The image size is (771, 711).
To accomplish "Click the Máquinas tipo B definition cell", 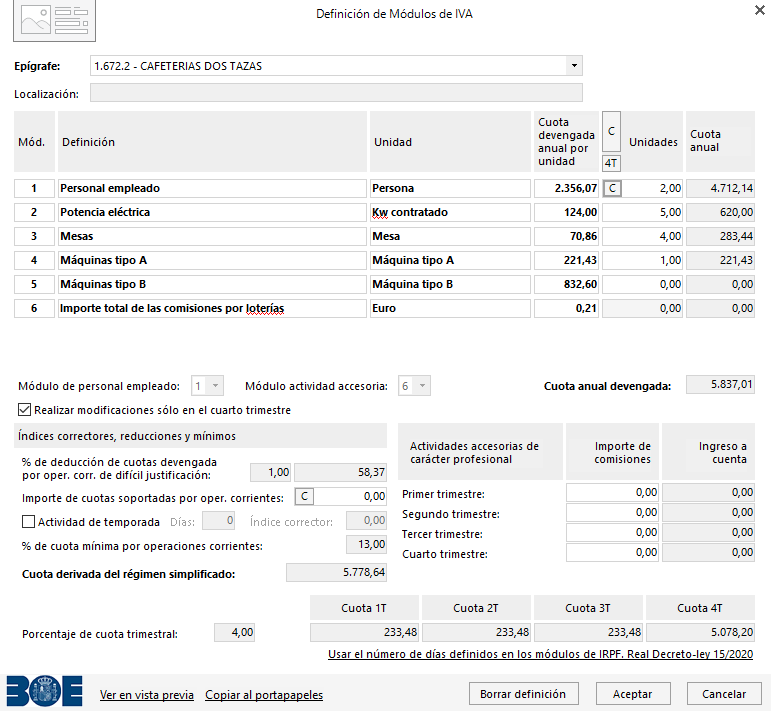I will click(212, 285).
